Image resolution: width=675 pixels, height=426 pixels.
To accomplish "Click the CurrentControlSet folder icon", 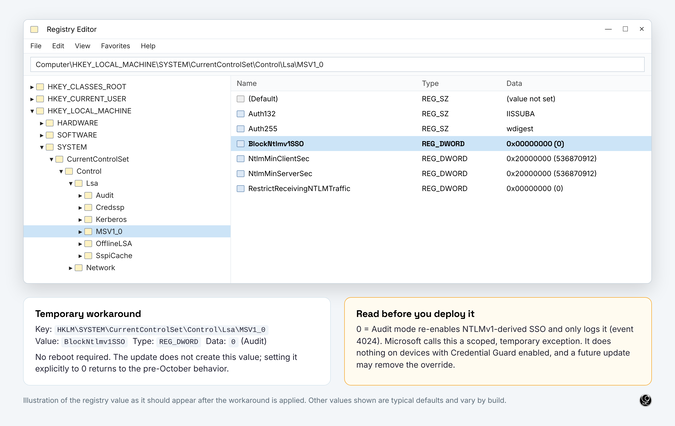I will [x=59, y=159].
